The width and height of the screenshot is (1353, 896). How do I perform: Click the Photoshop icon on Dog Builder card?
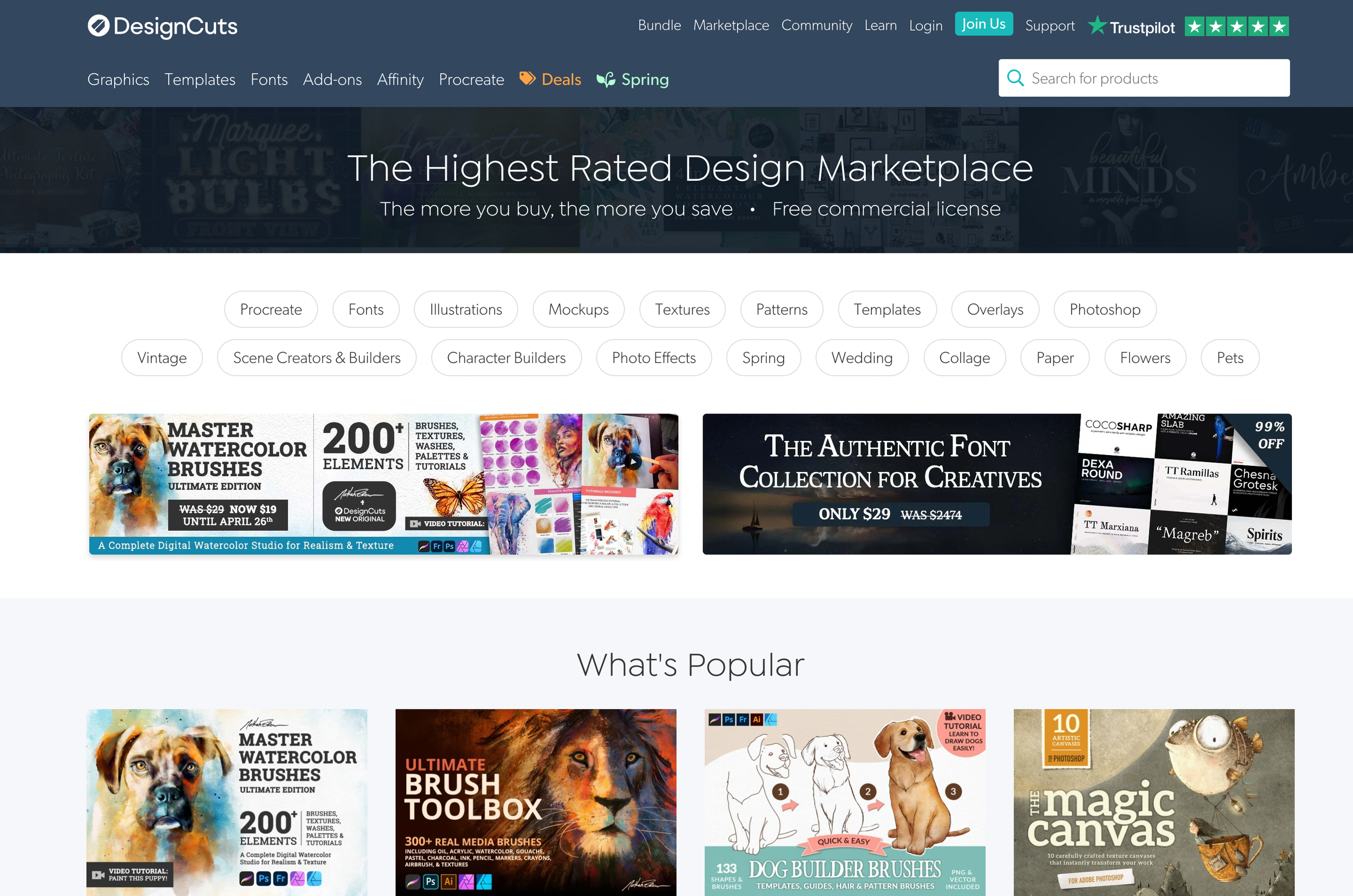pos(728,720)
